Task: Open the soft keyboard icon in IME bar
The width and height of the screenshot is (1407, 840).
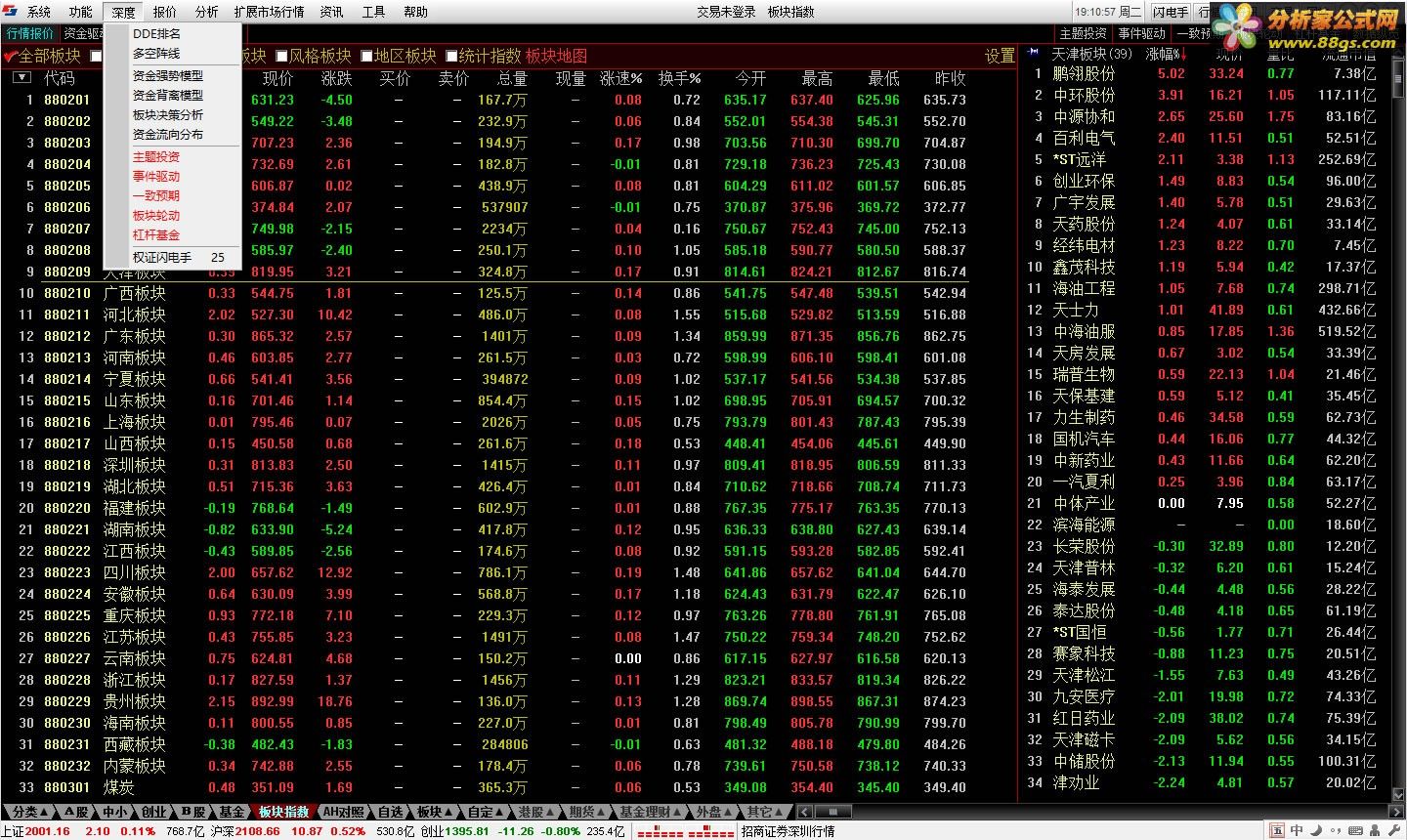Action: 1355,830
